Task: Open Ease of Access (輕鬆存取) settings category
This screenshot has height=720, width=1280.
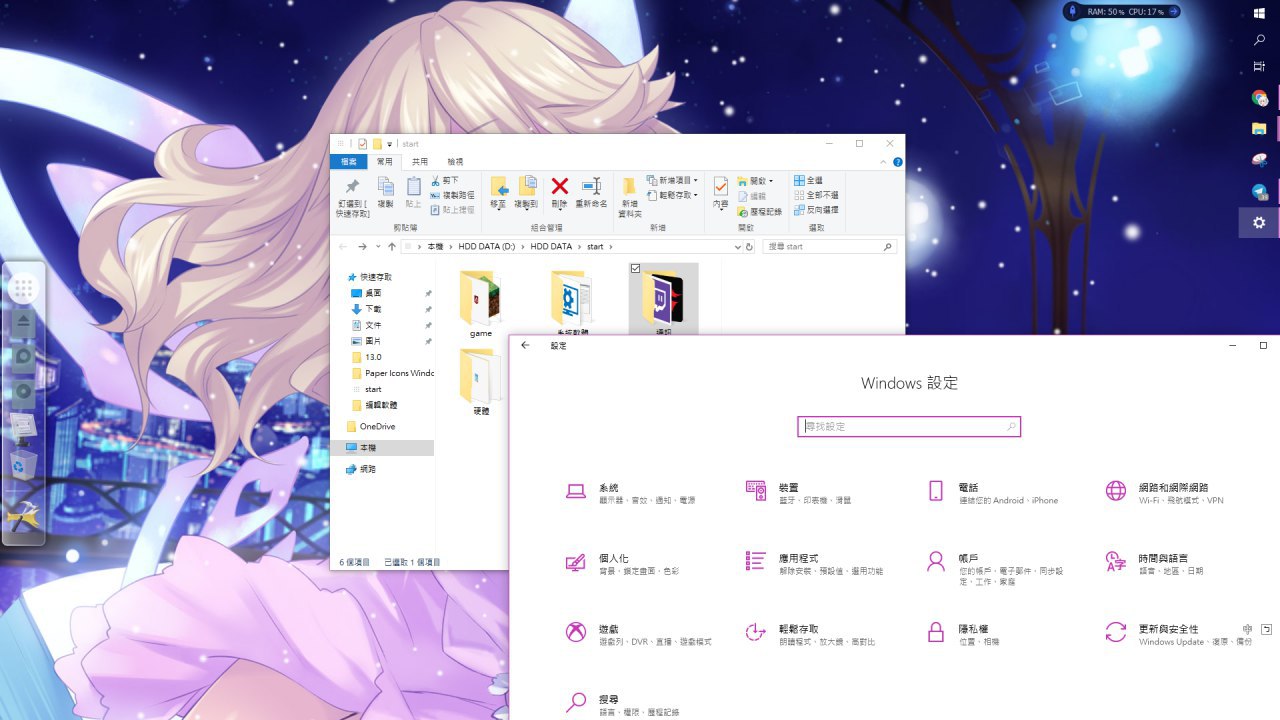Action: point(810,634)
